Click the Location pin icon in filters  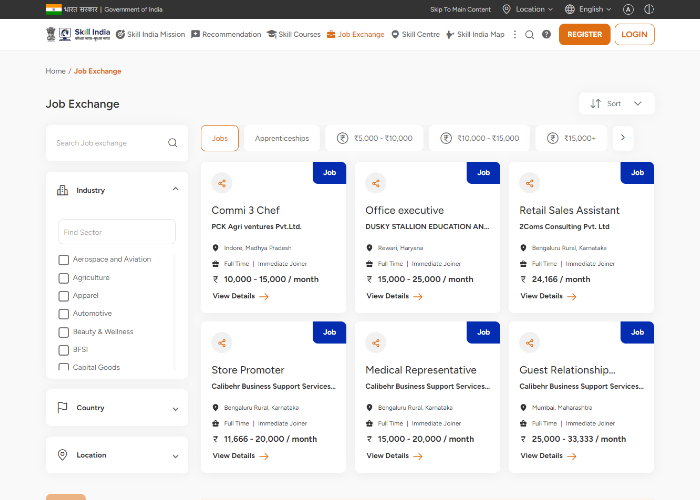click(x=62, y=454)
